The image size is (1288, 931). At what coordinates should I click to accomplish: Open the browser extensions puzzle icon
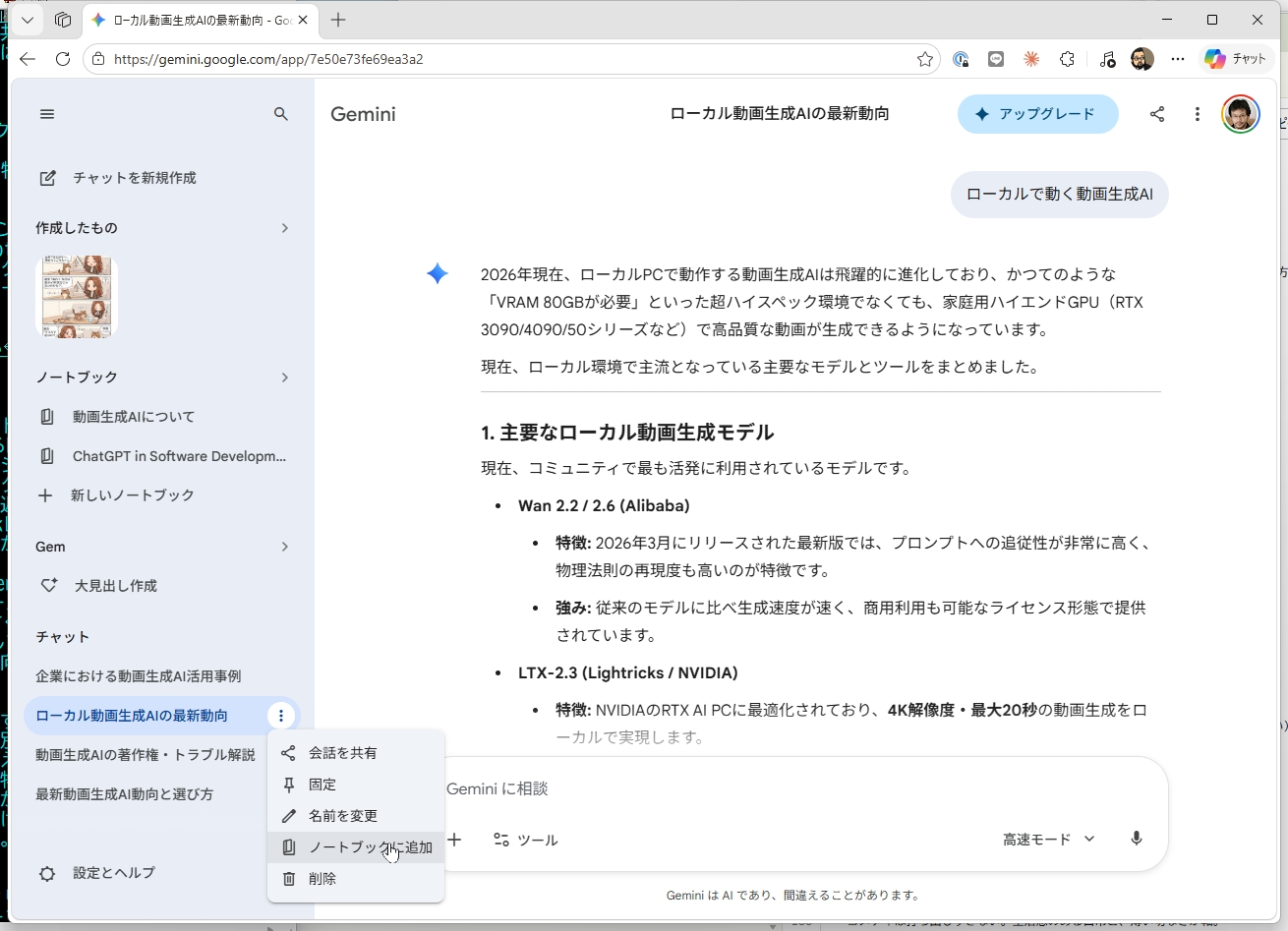coord(1068,59)
